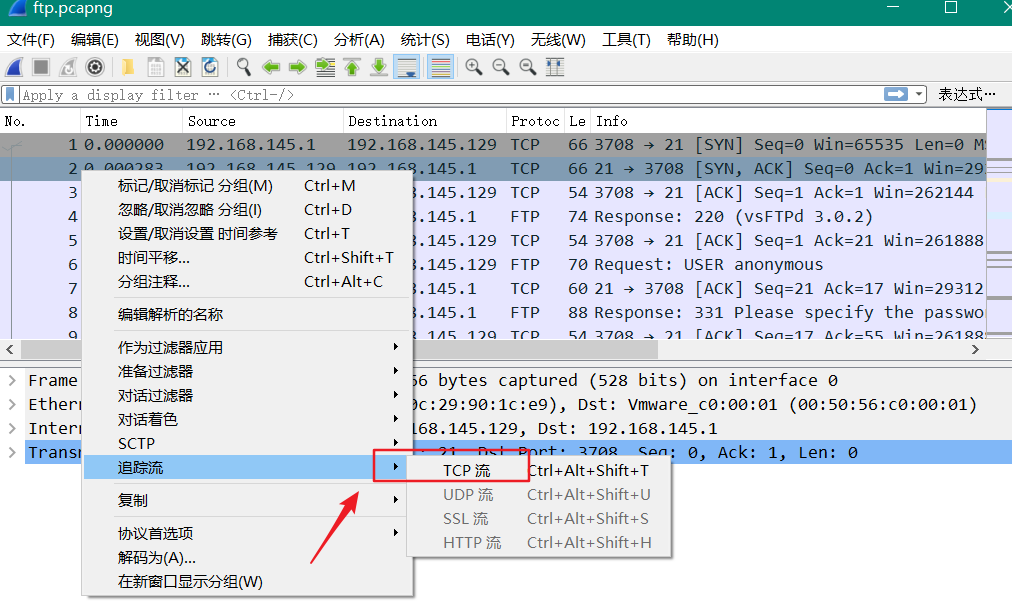Choose 忽略/取消忽略 分组(I) menu entry
This screenshot has height=610, width=1012.
pyautogui.click(x=247, y=210)
